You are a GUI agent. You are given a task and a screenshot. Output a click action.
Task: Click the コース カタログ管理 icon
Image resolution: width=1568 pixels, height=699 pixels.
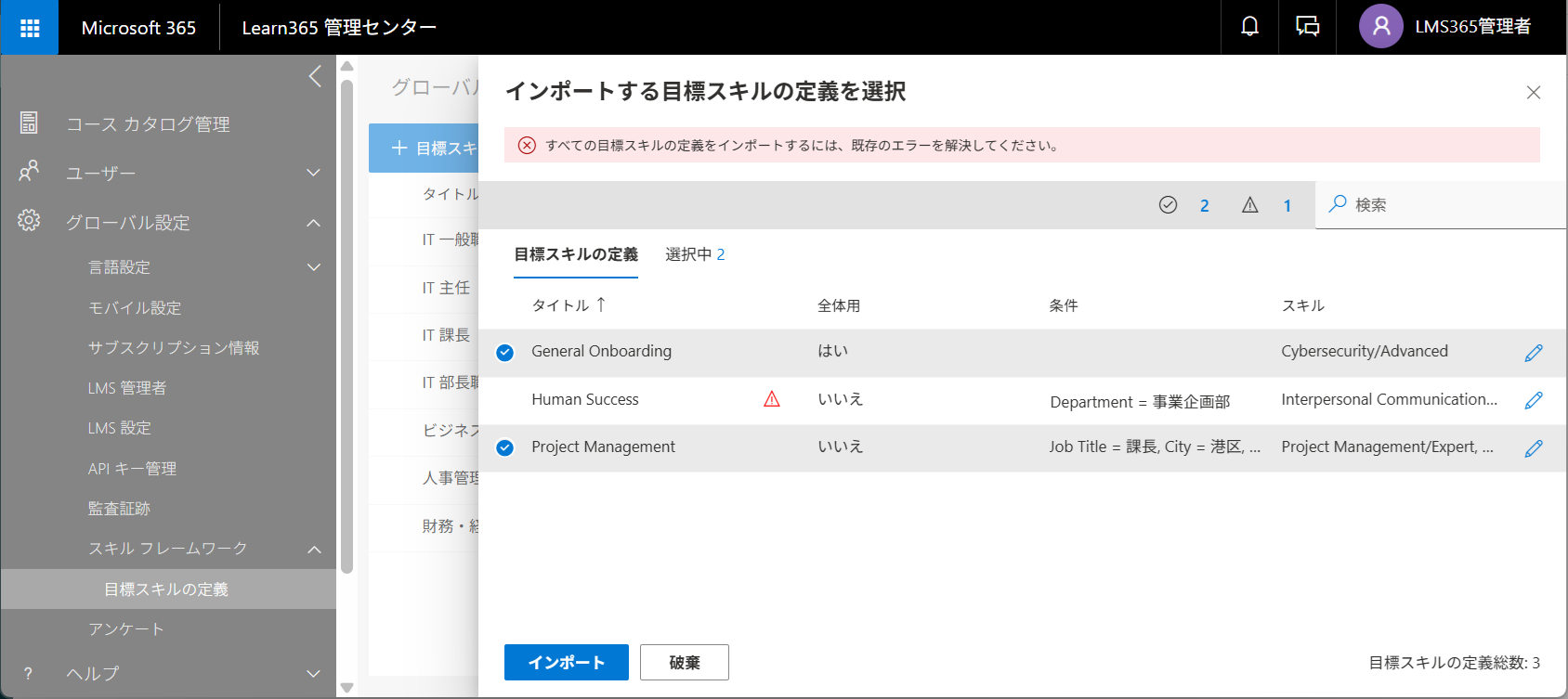(29, 123)
